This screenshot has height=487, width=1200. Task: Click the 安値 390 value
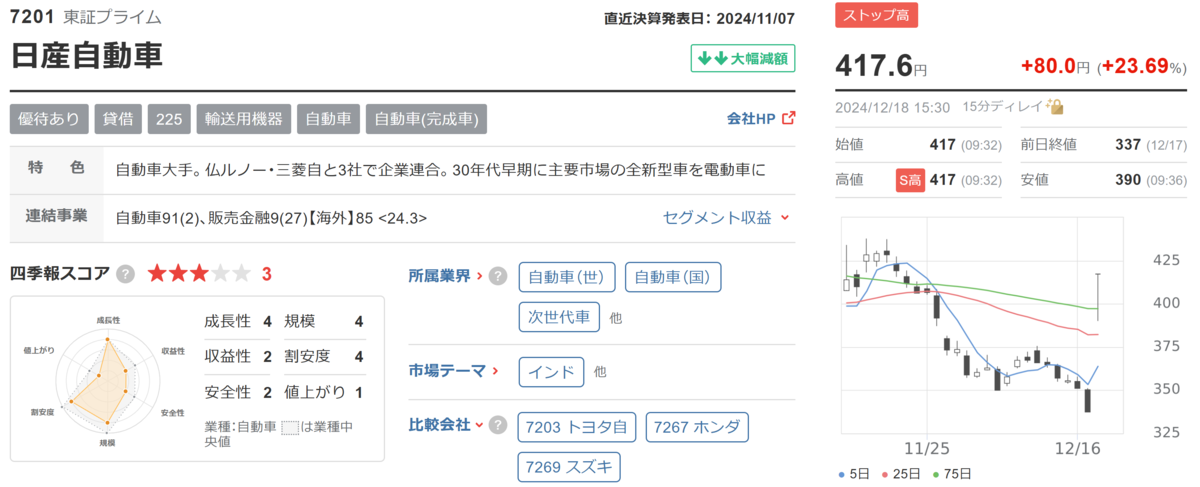pos(1128,180)
